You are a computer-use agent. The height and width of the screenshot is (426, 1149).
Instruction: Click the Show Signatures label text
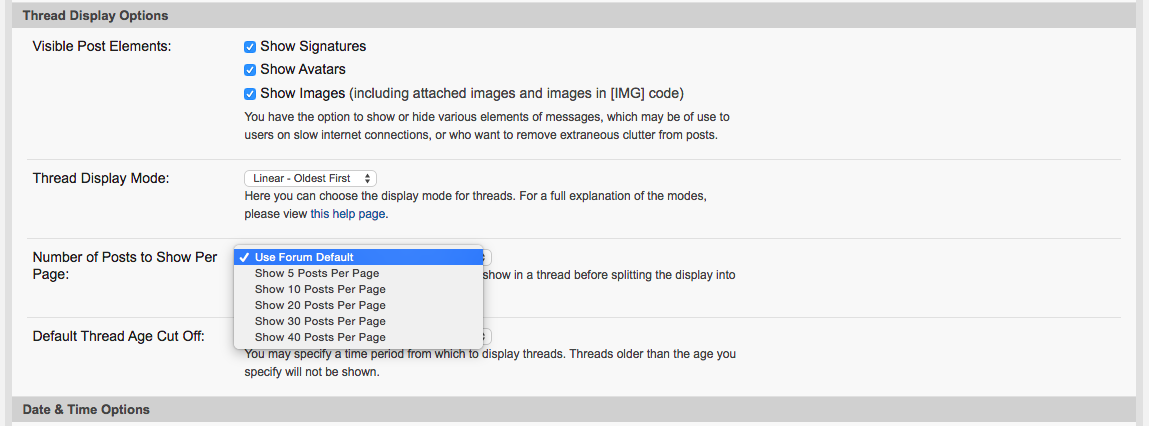313,46
